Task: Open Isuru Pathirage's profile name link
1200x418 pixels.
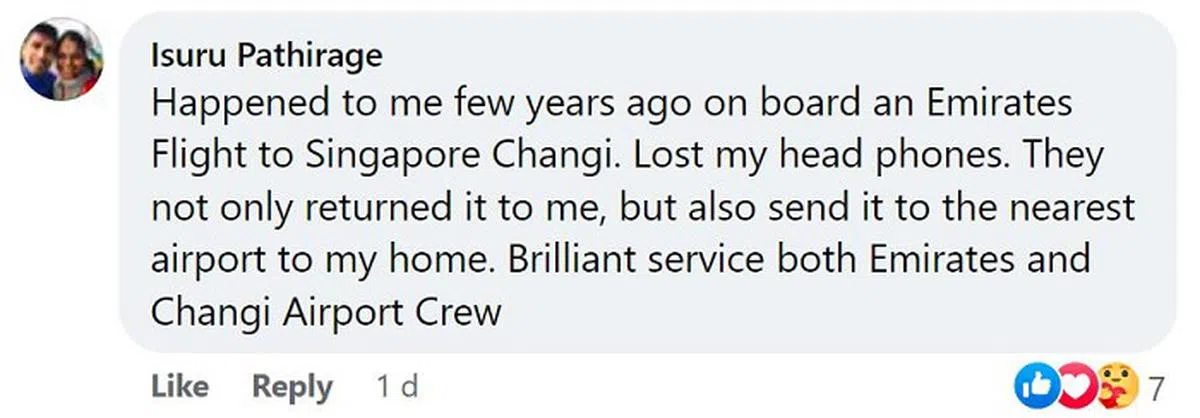Action: point(266,57)
